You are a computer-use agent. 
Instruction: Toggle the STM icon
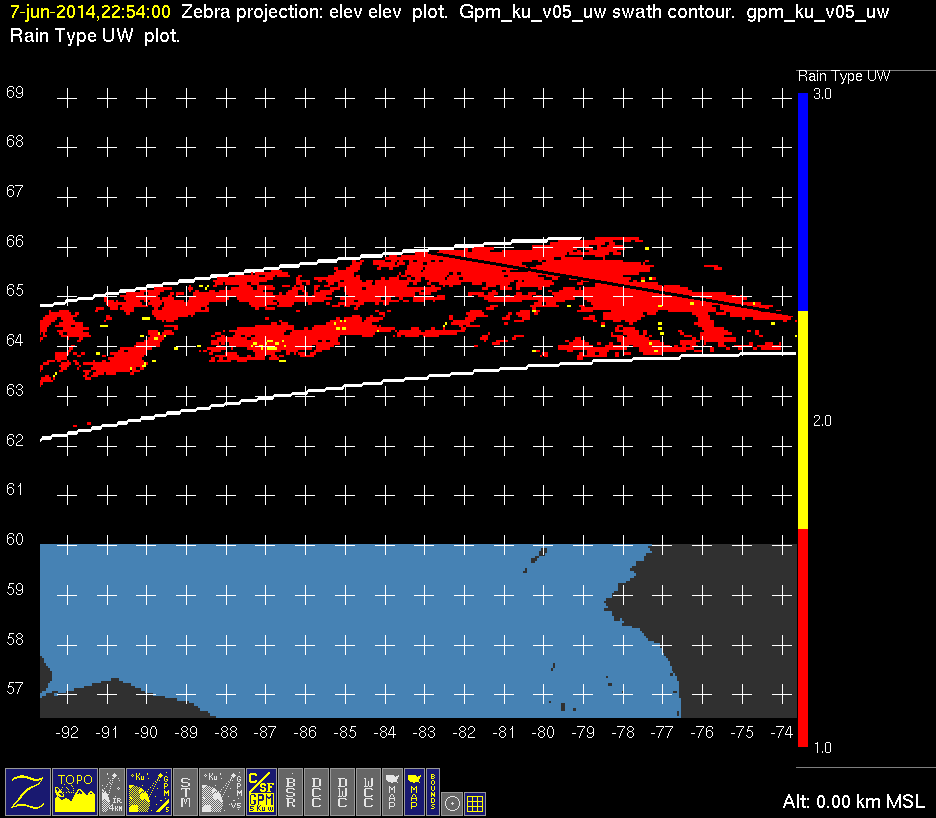[185, 792]
